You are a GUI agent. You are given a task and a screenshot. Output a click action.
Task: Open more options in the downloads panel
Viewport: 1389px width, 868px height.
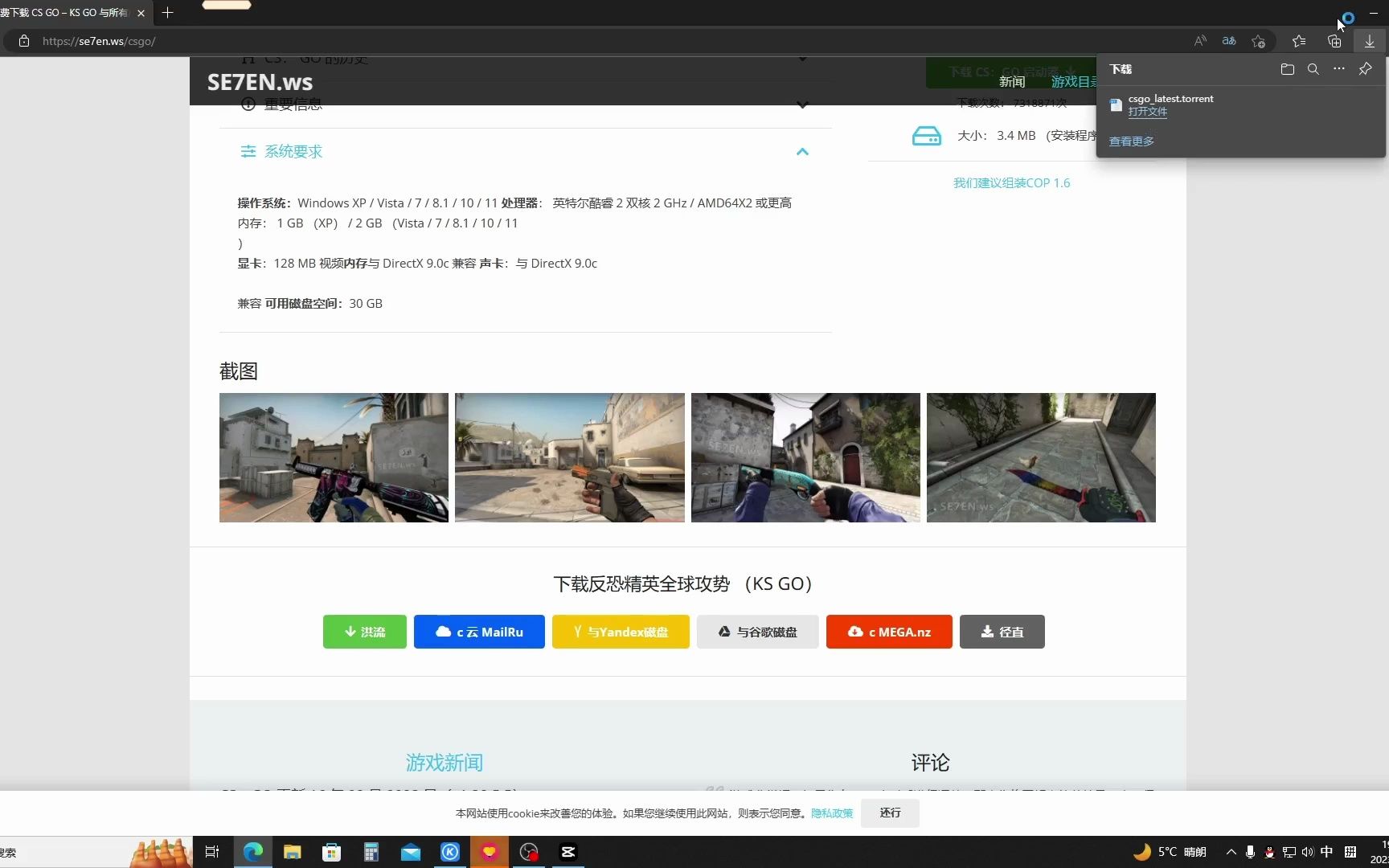[x=1338, y=69]
